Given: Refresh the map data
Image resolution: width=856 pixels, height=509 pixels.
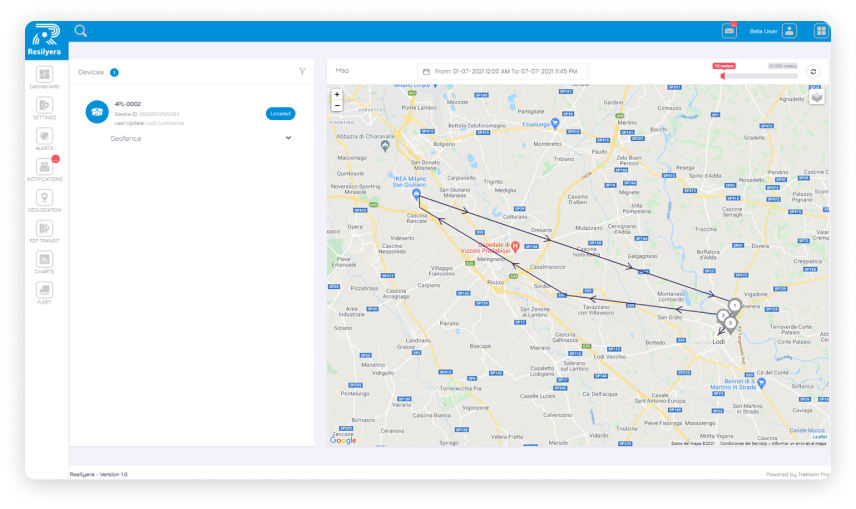Looking at the screenshot, I should [x=813, y=72].
